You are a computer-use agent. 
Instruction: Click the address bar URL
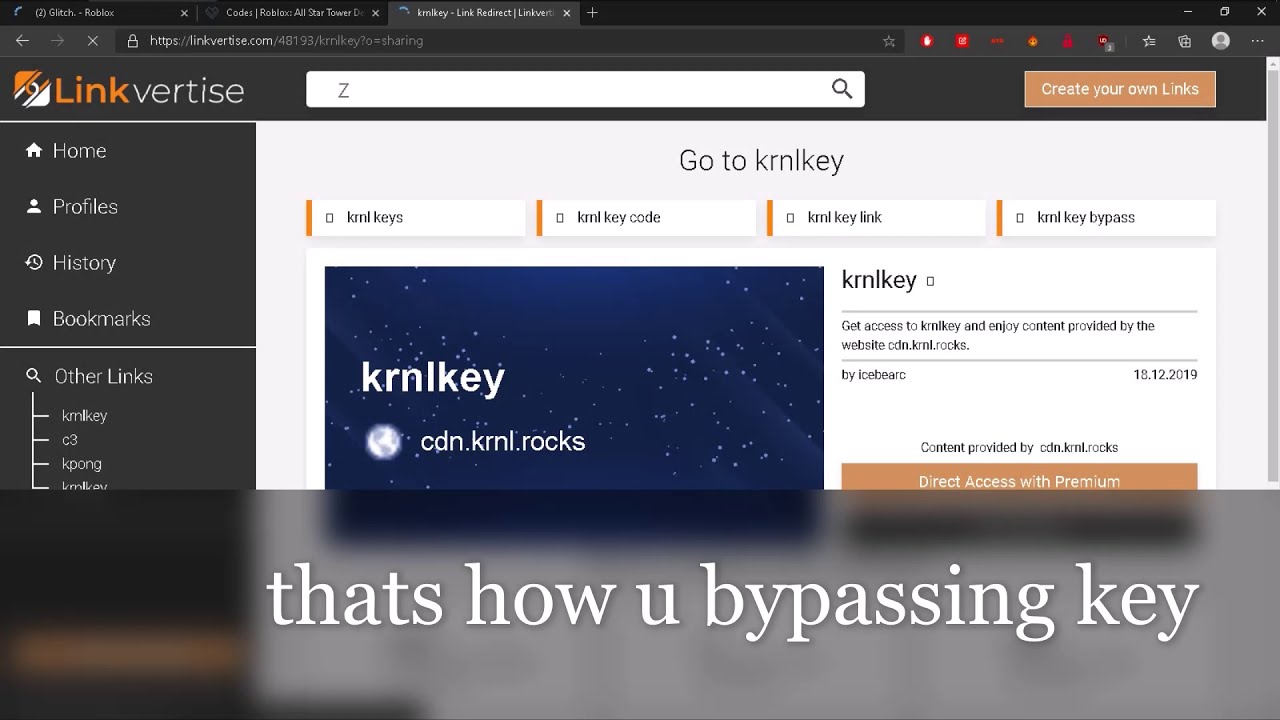coord(286,41)
